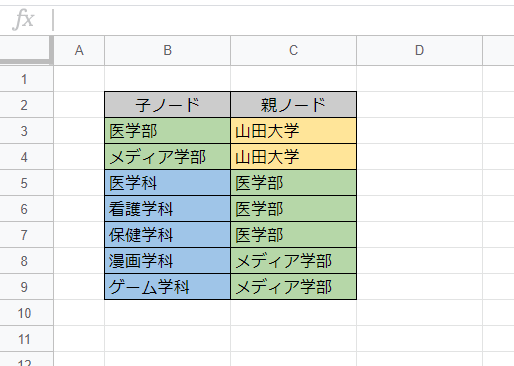The image size is (514, 366).
Task: Select empty cell D6
Action: click(419, 209)
